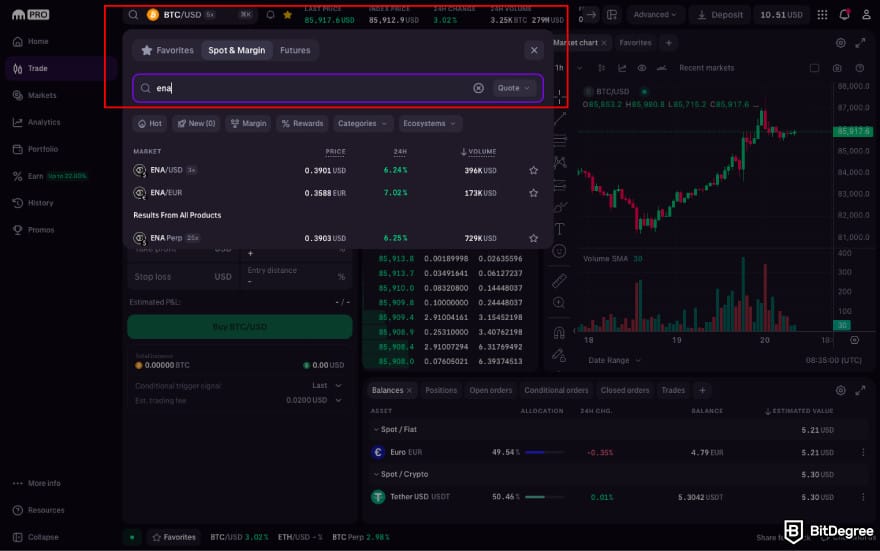Switch to popup Favorites tab
This screenshot has height=551, width=880.
167,50
